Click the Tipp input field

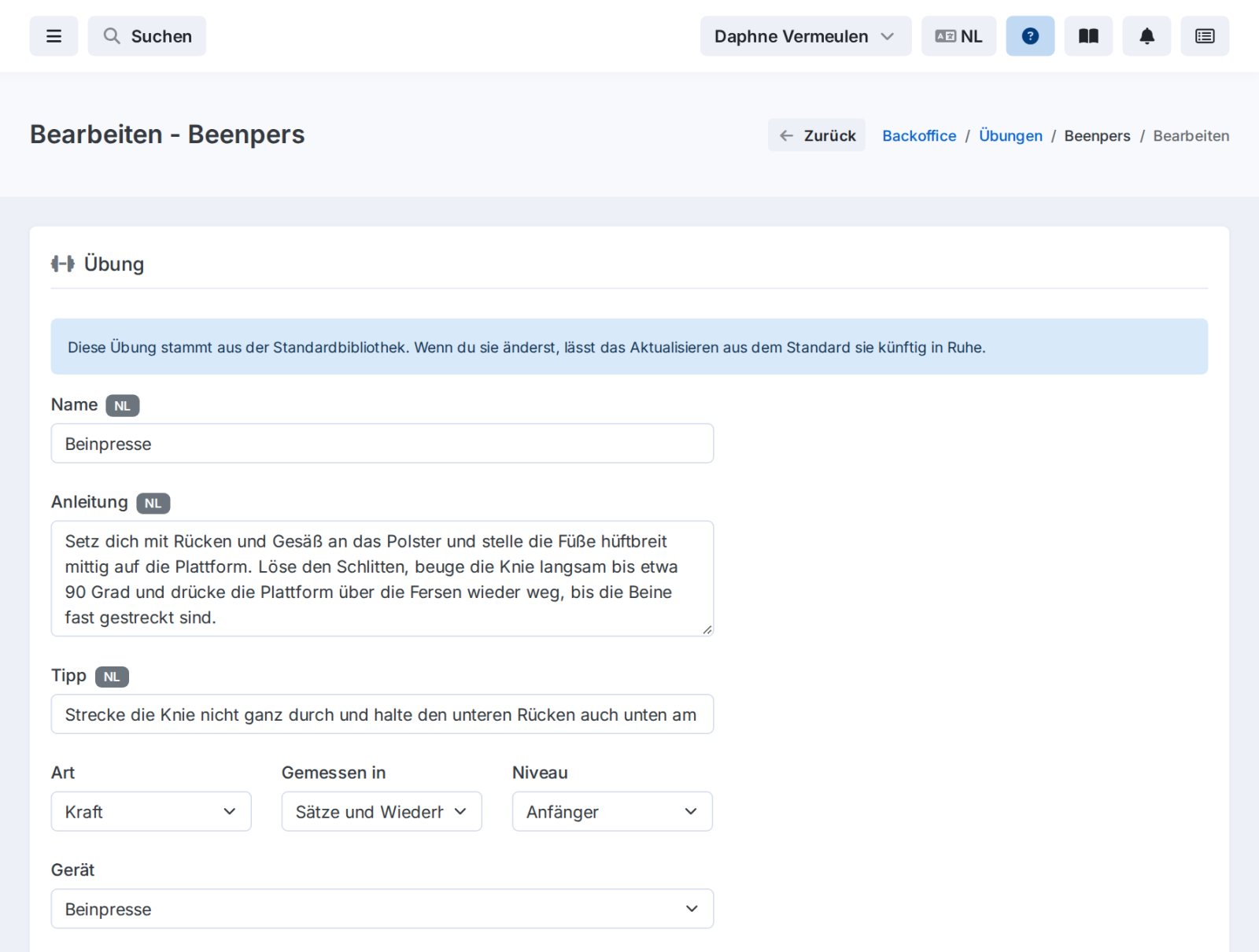[382, 714]
